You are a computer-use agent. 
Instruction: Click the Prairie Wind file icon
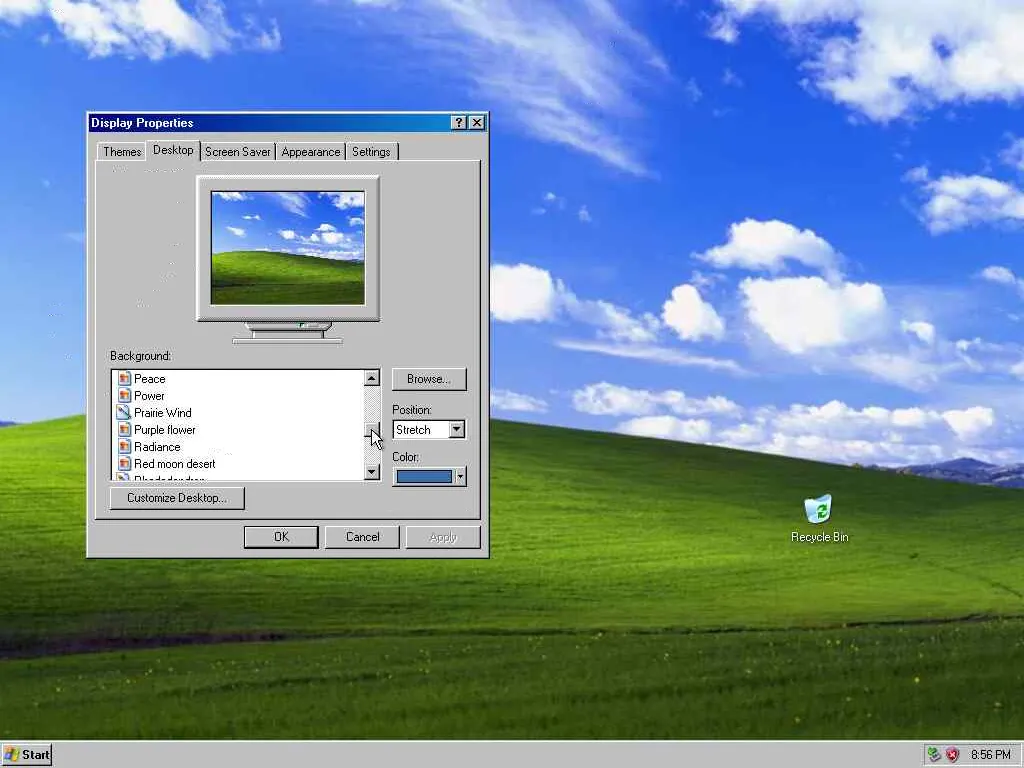pyautogui.click(x=124, y=413)
